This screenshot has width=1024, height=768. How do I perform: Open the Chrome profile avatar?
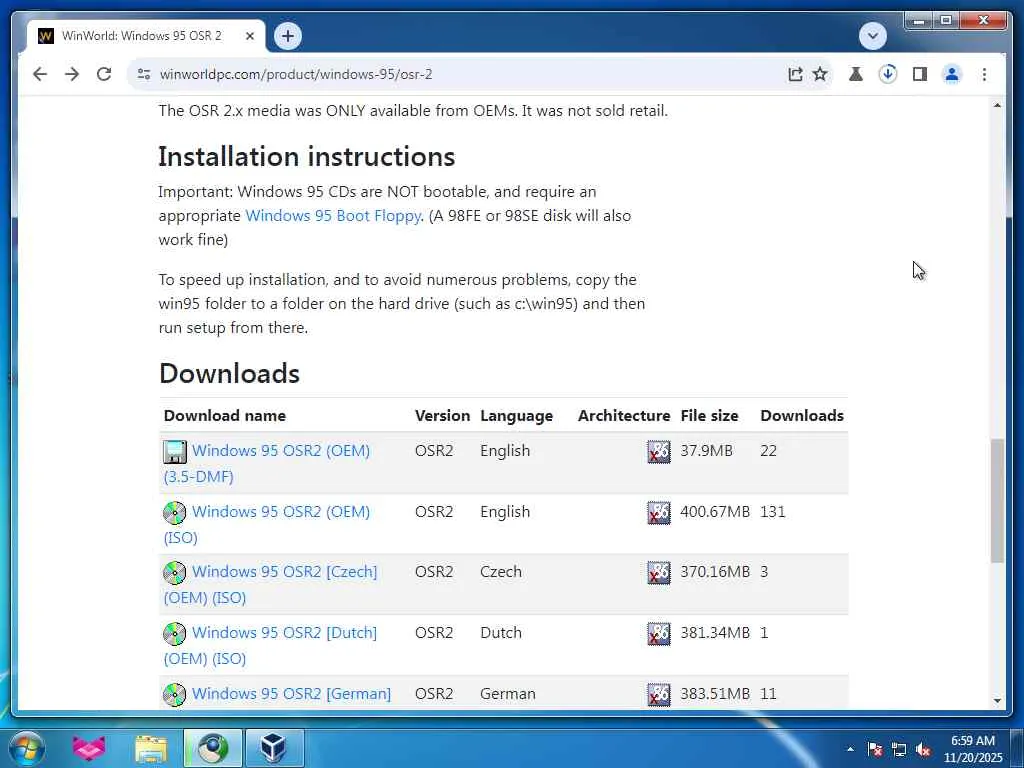tap(952, 74)
